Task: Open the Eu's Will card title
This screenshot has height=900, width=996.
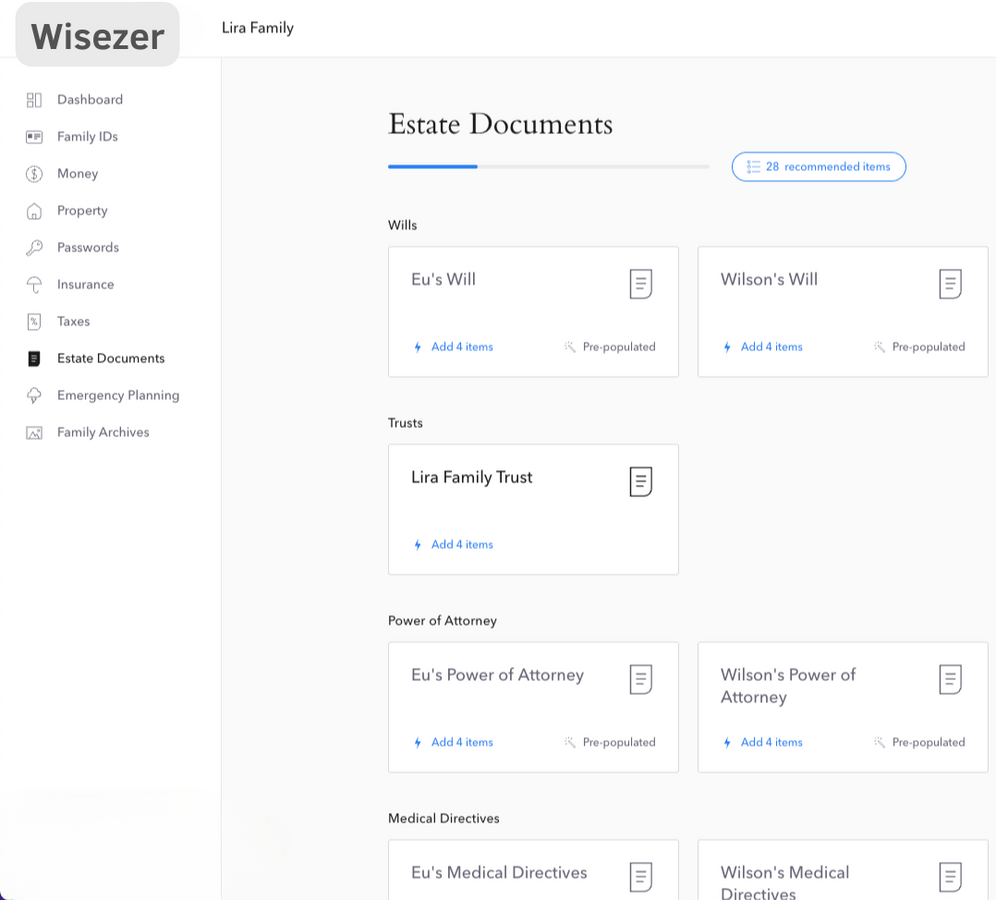Action: 443,279
